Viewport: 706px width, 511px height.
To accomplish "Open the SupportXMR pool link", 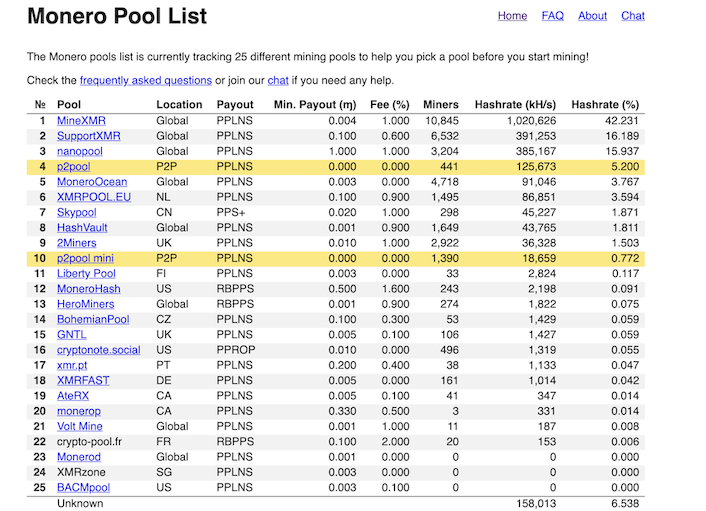I will 89,136.
